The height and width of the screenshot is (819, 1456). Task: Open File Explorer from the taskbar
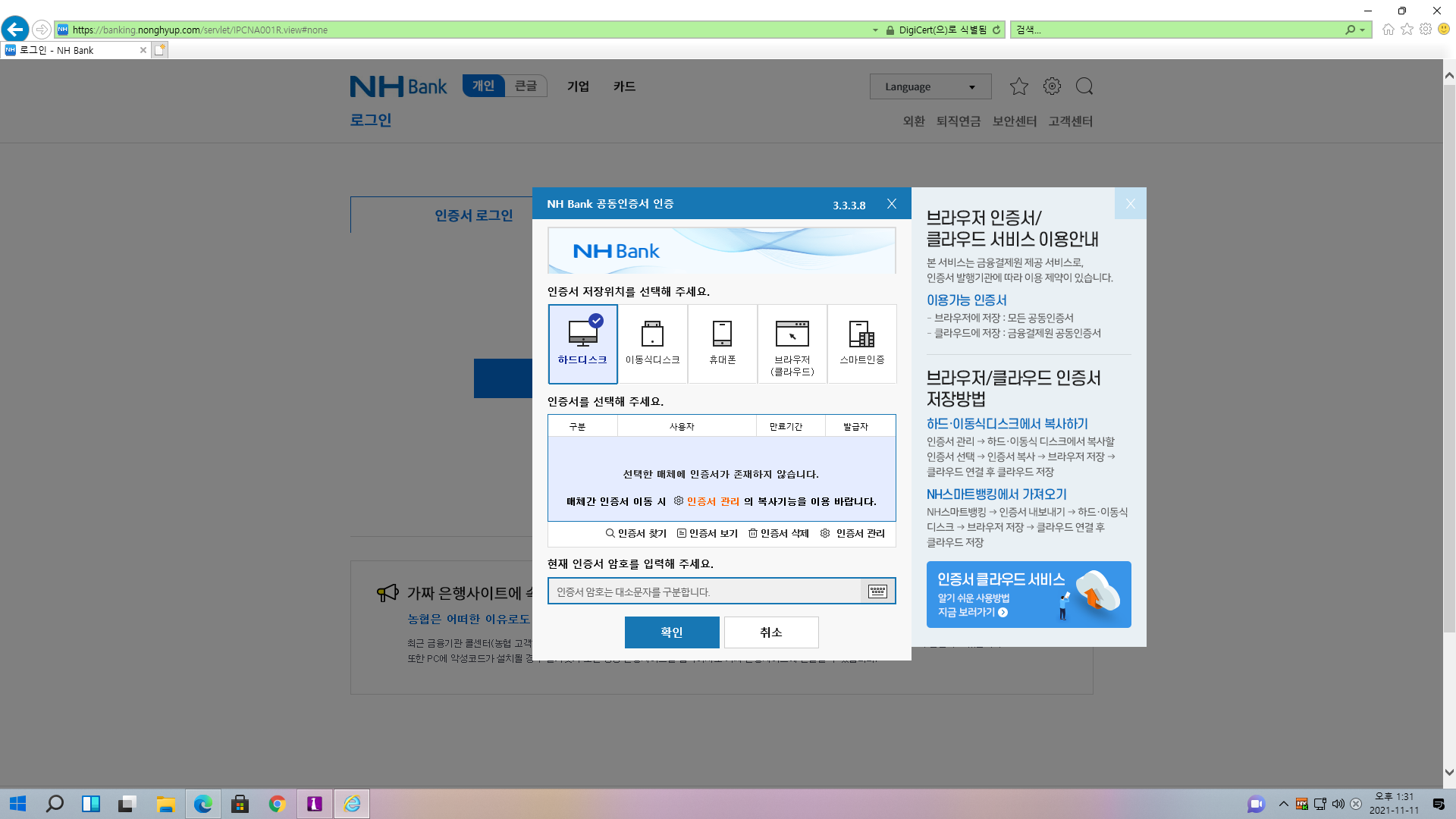coord(166,804)
